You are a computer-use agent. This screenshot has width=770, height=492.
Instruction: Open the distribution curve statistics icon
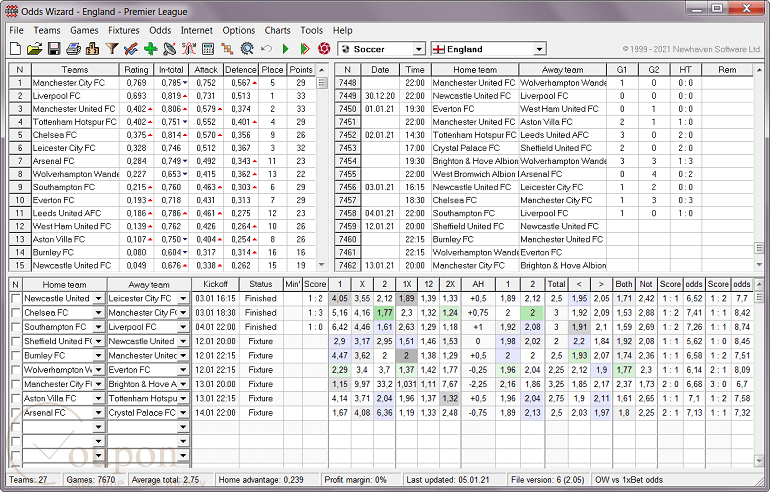click(189, 49)
